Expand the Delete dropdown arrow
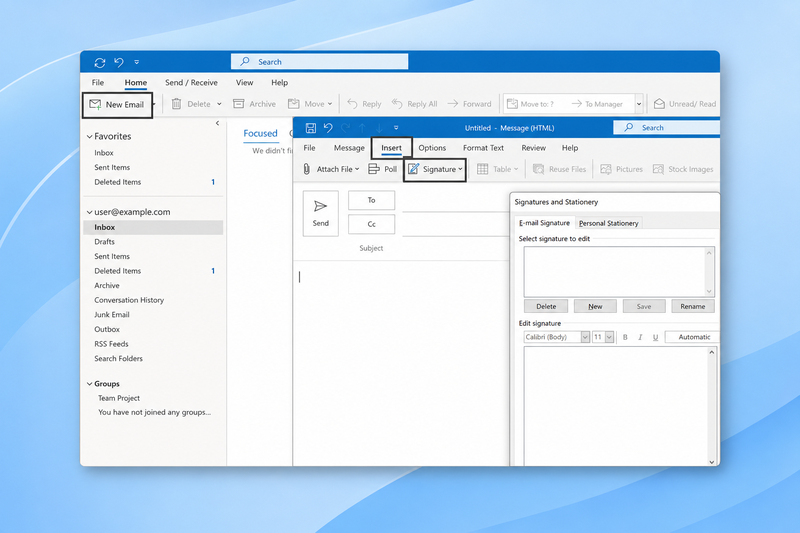 point(219,104)
